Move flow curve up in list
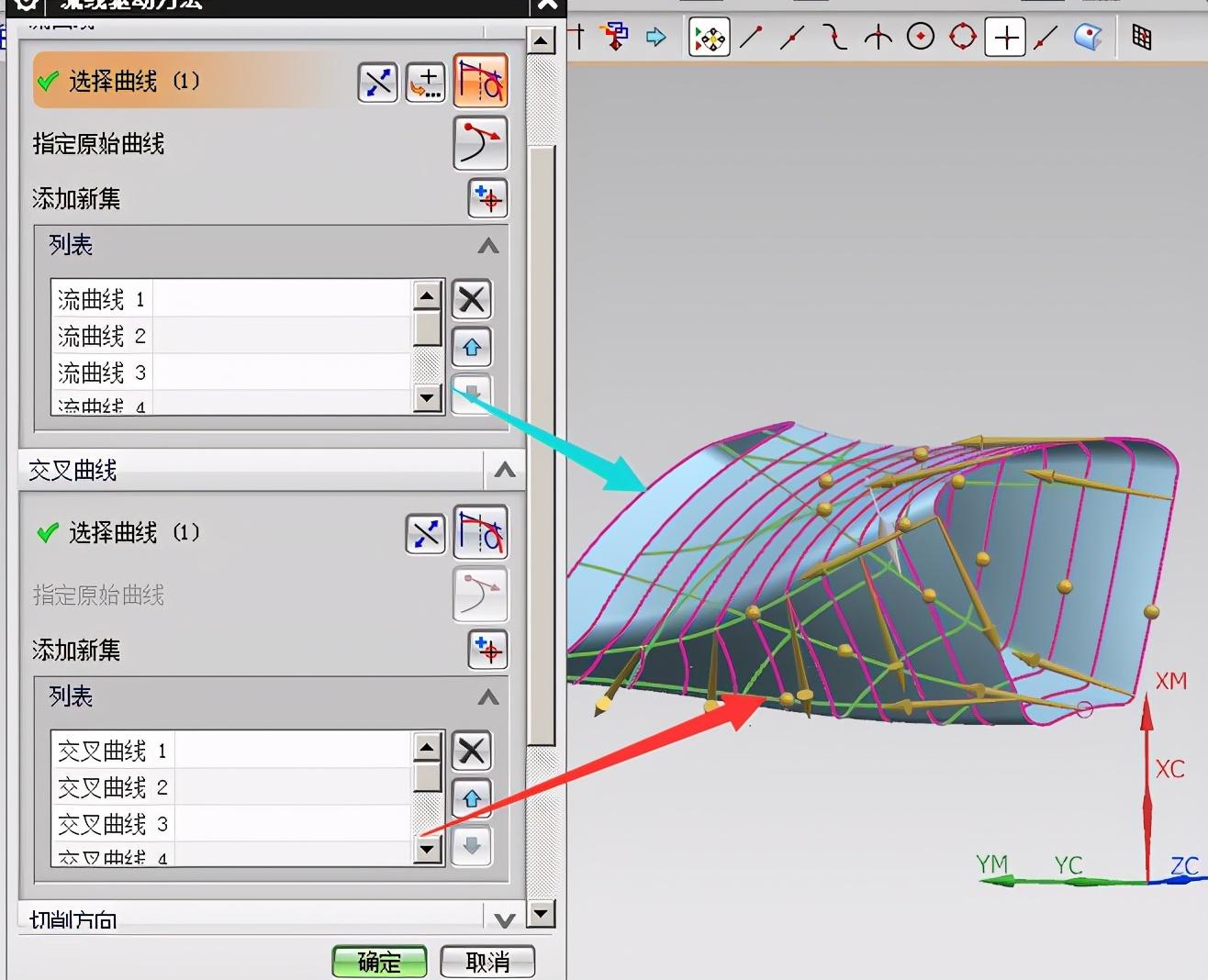The image size is (1208, 980). pyautogui.click(x=472, y=347)
